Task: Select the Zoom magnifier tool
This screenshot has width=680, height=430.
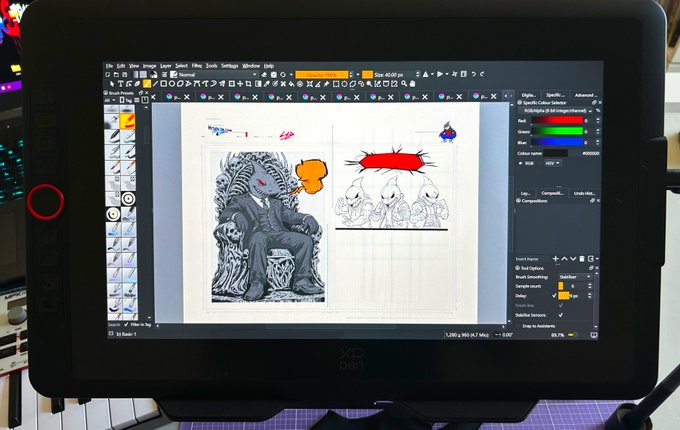Action: click(x=404, y=84)
